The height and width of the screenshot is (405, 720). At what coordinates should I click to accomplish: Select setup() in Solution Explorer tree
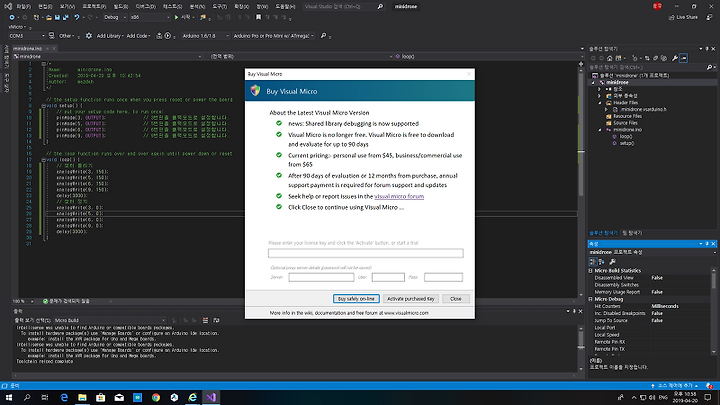tap(627, 143)
